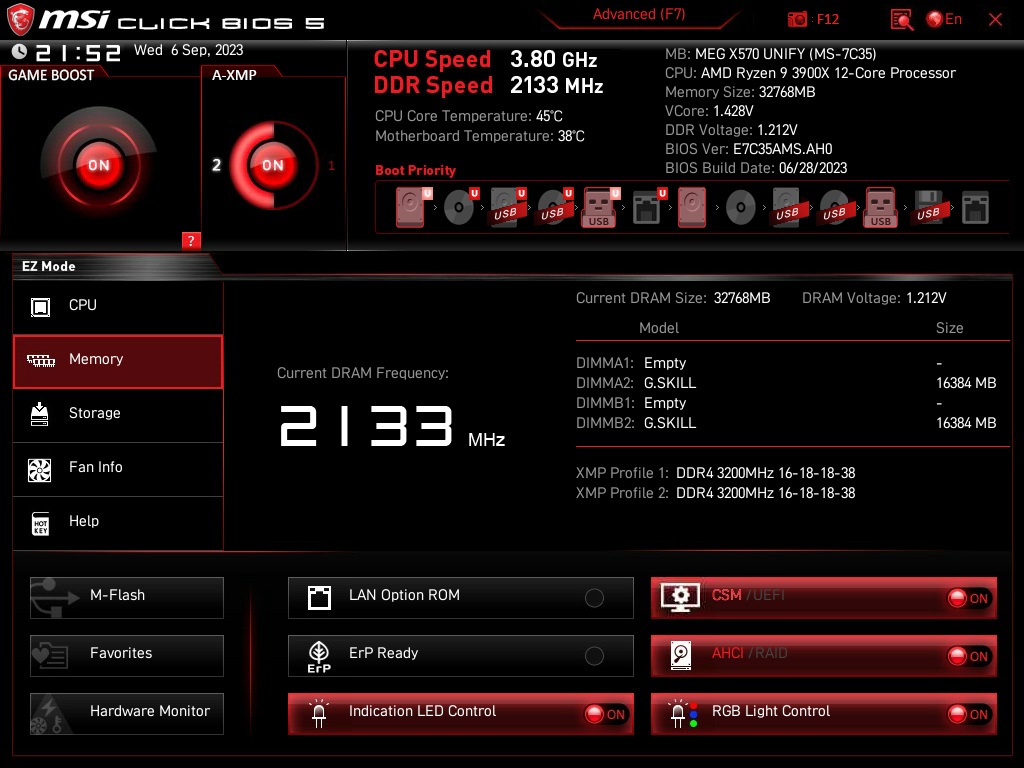Open the CPU section in EZ Mode
1024x768 pixels.
click(118, 306)
